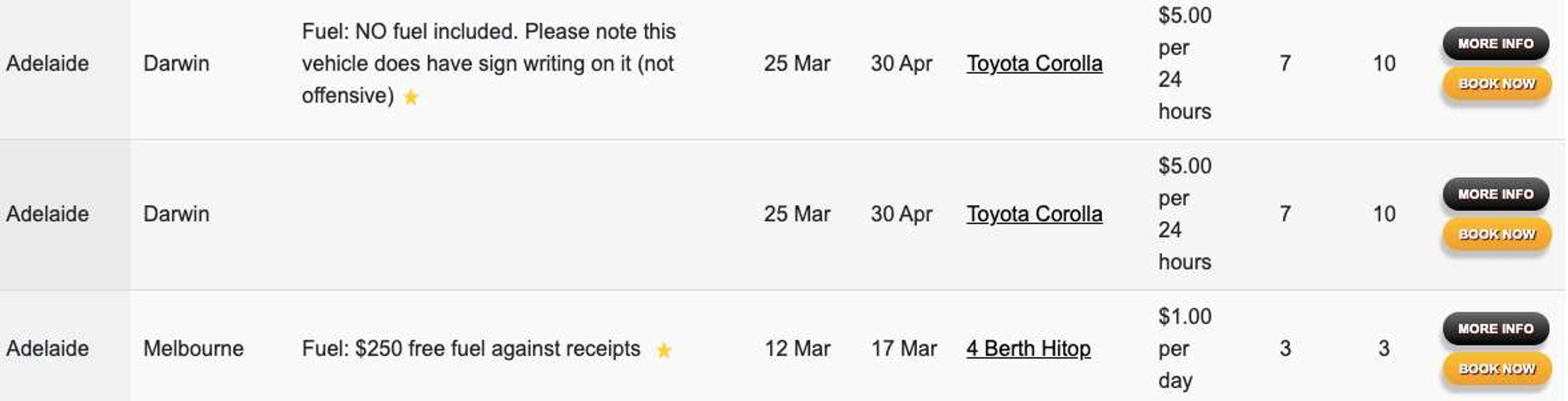This screenshot has height=401, width=1568.
Task: Open More Info for the Adelaide–Melbourne relocation
Action: [x=1496, y=329]
